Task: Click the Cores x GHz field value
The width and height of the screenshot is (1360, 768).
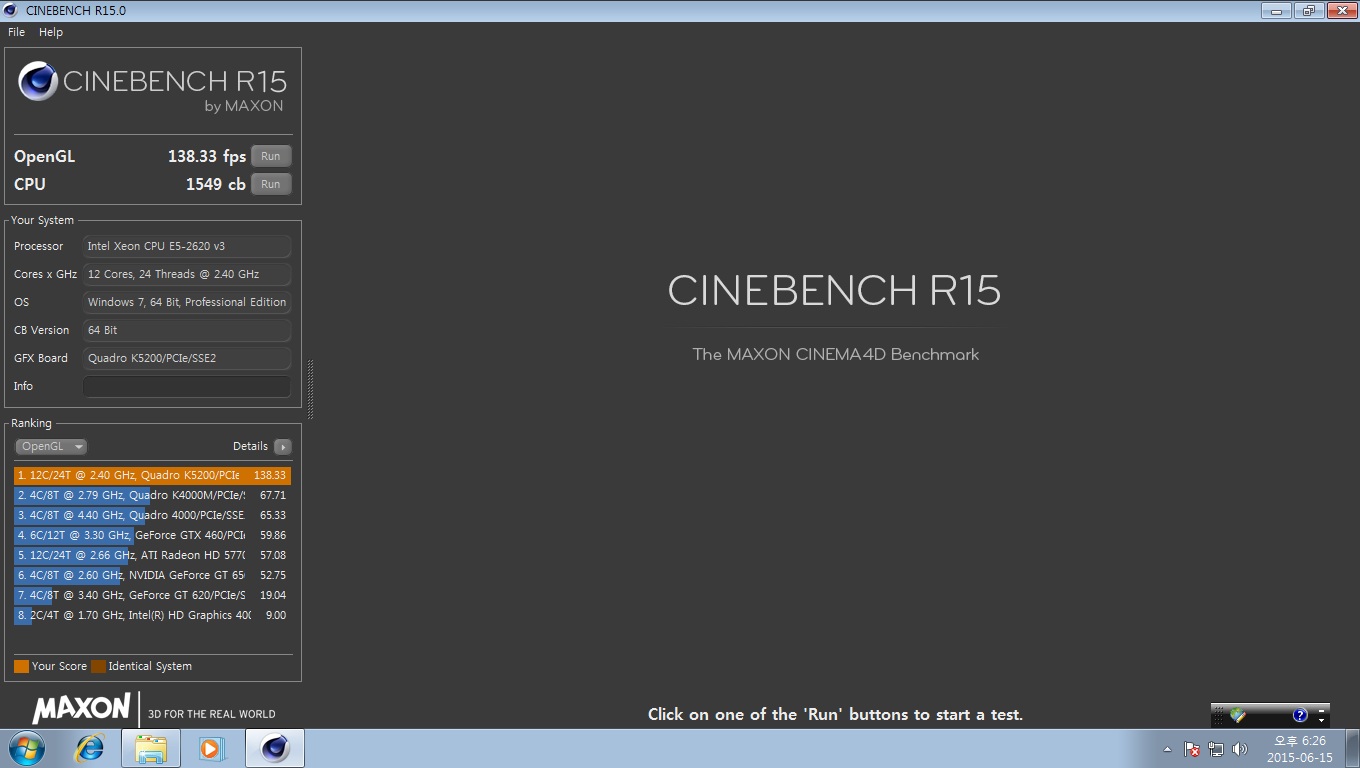Action: 187,274
